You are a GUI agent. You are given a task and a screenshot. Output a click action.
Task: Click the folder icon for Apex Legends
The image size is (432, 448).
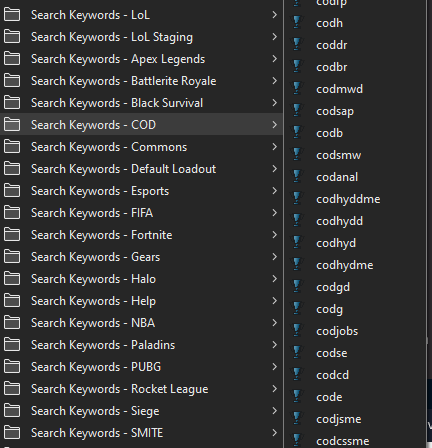(x=12, y=59)
